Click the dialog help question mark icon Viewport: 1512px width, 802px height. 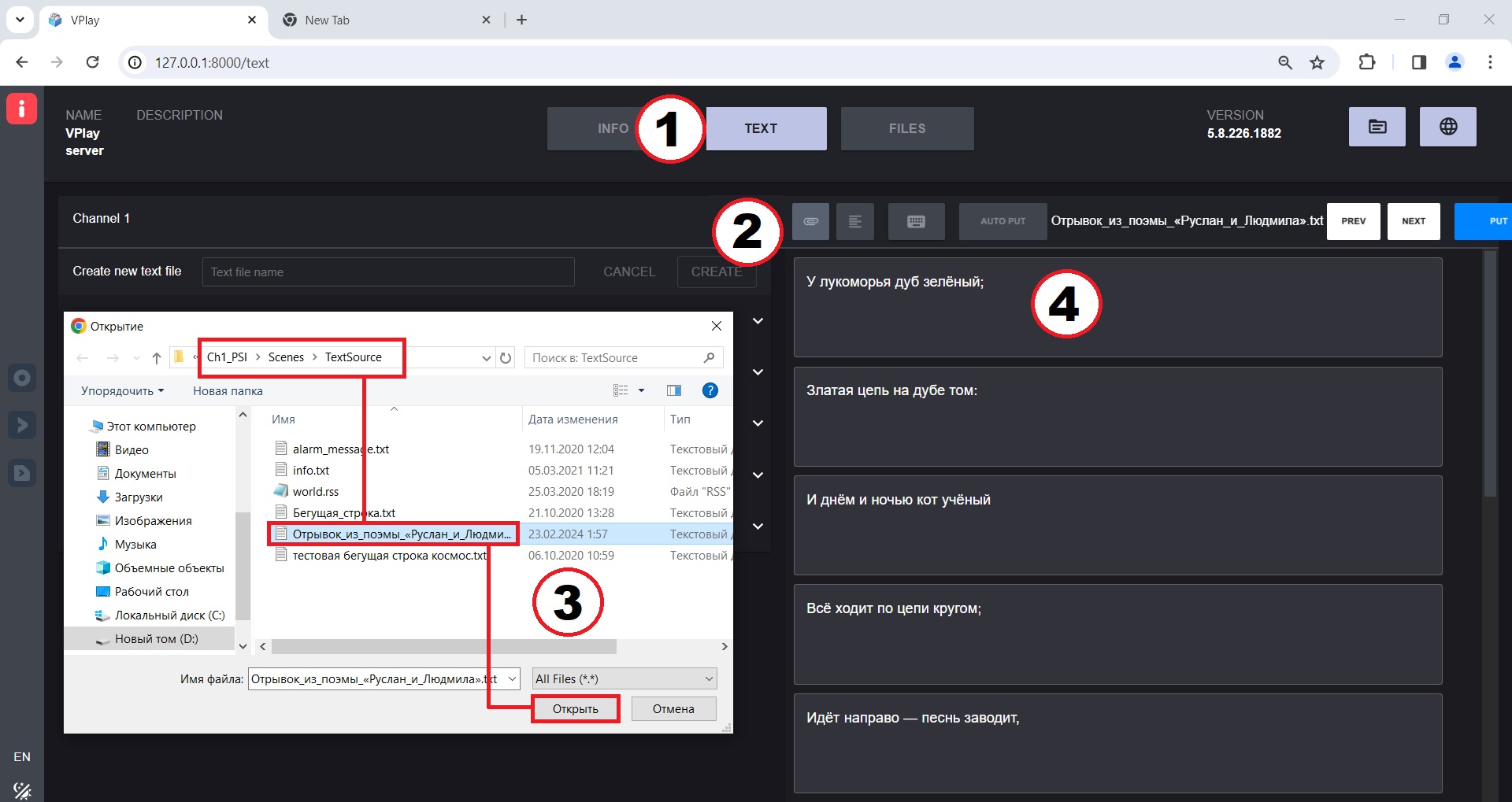pos(710,390)
